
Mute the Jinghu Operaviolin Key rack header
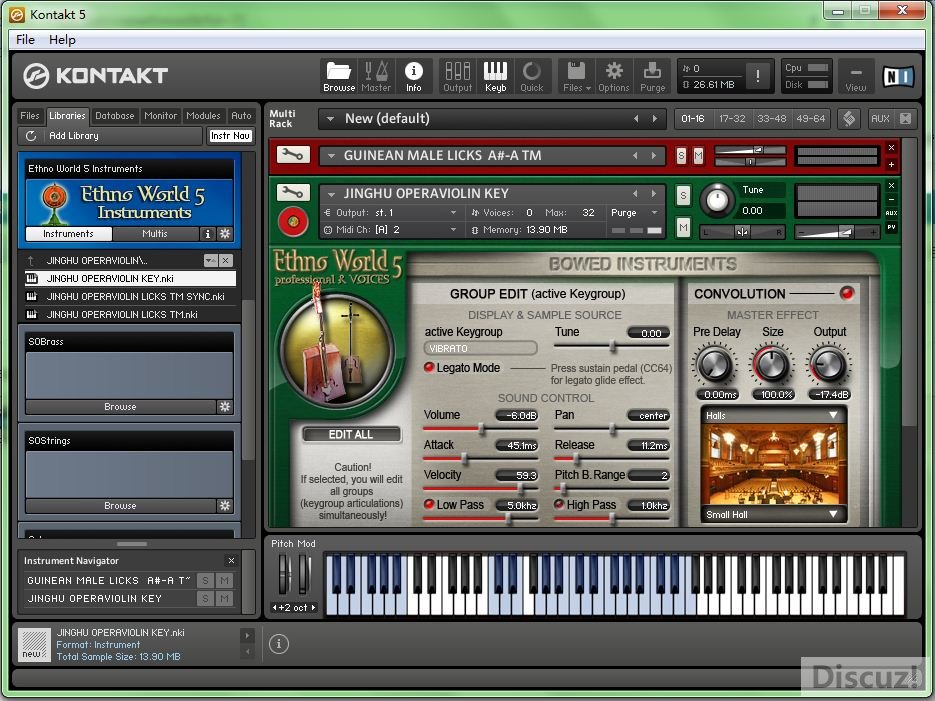tap(683, 227)
